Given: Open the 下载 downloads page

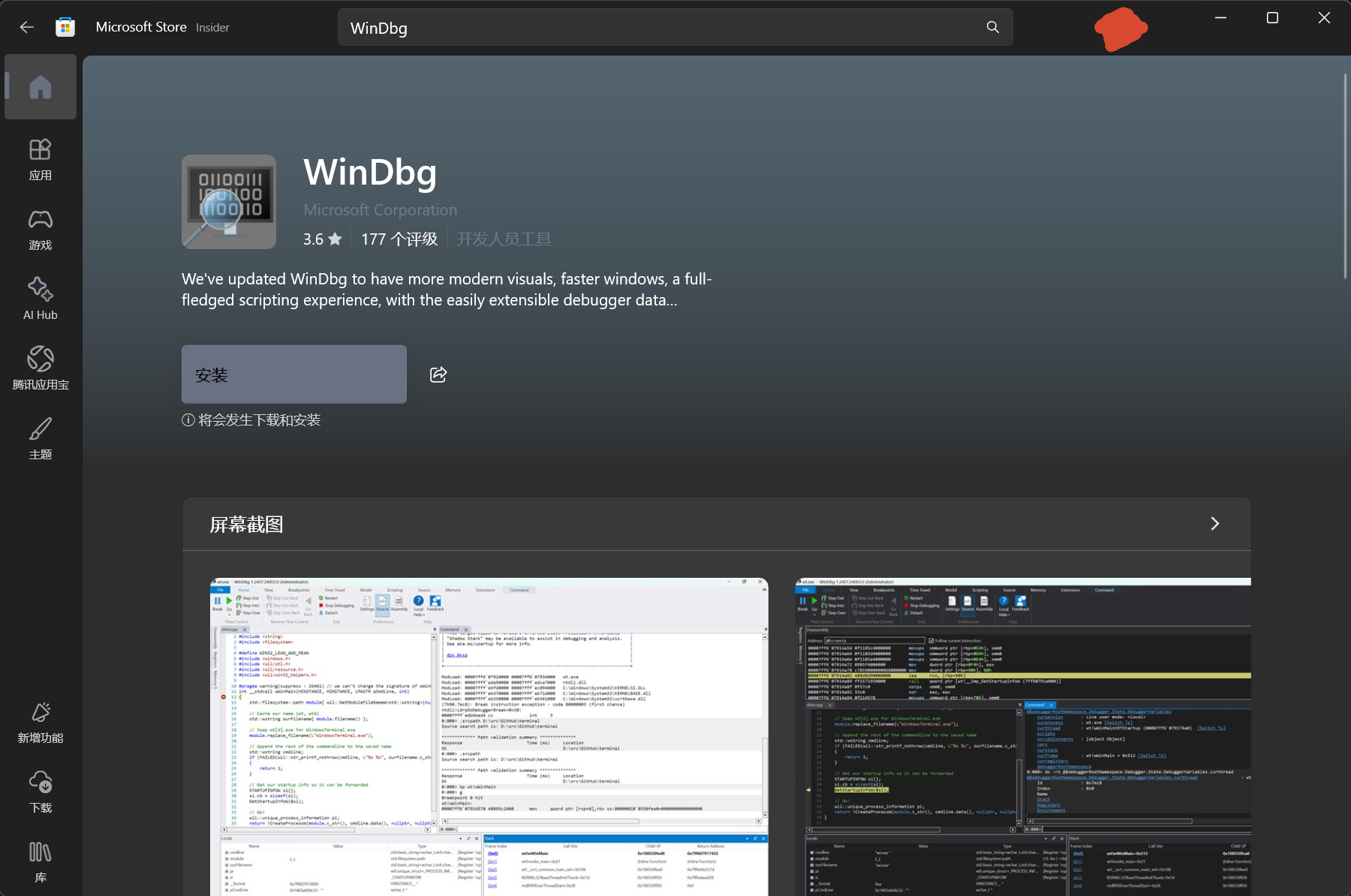Looking at the screenshot, I should (41, 792).
